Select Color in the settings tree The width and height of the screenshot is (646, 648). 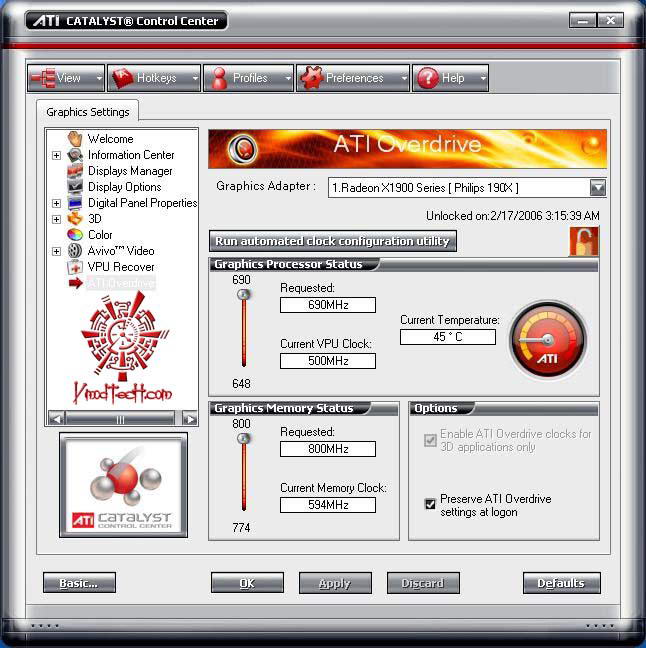pos(100,235)
